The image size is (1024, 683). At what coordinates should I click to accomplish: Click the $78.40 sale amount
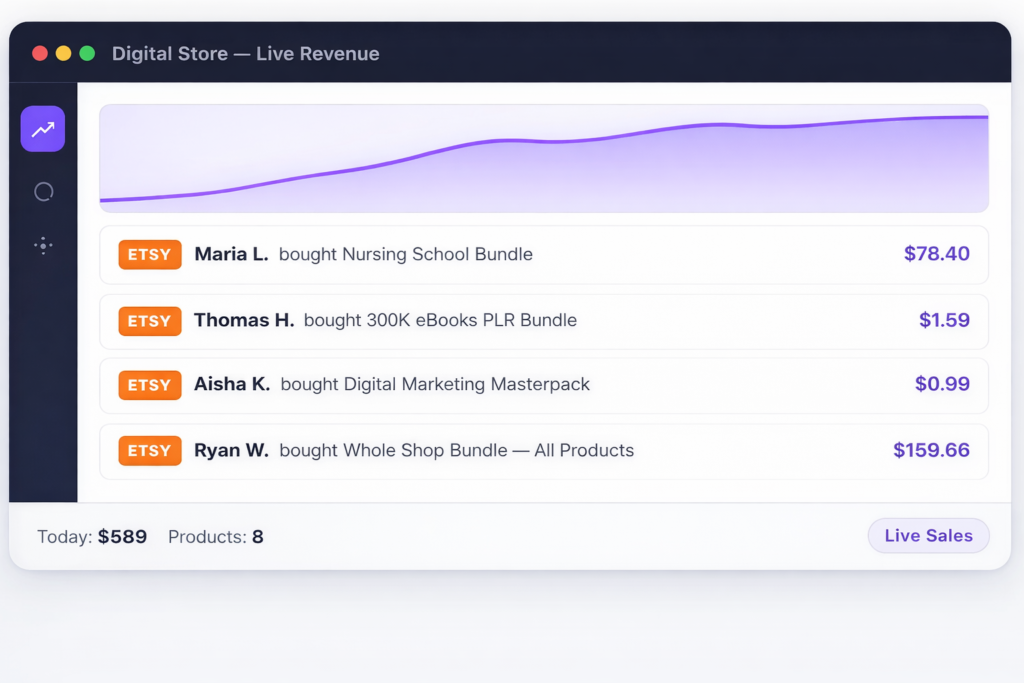(x=936, y=254)
